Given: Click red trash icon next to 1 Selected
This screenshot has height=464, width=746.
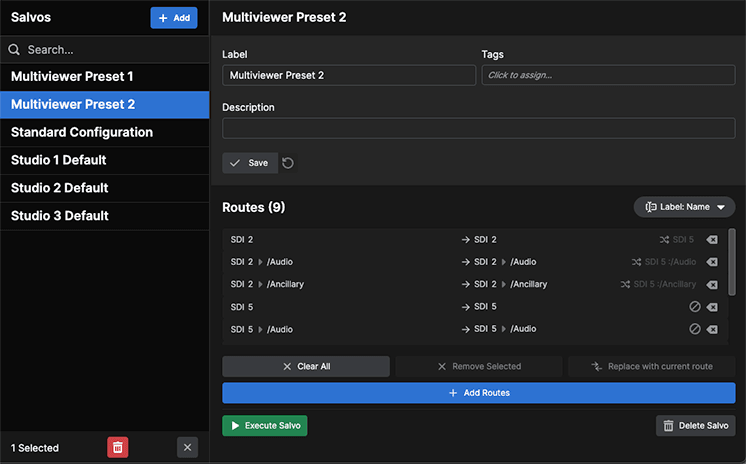Looking at the screenshot, I should click(118, 447).
